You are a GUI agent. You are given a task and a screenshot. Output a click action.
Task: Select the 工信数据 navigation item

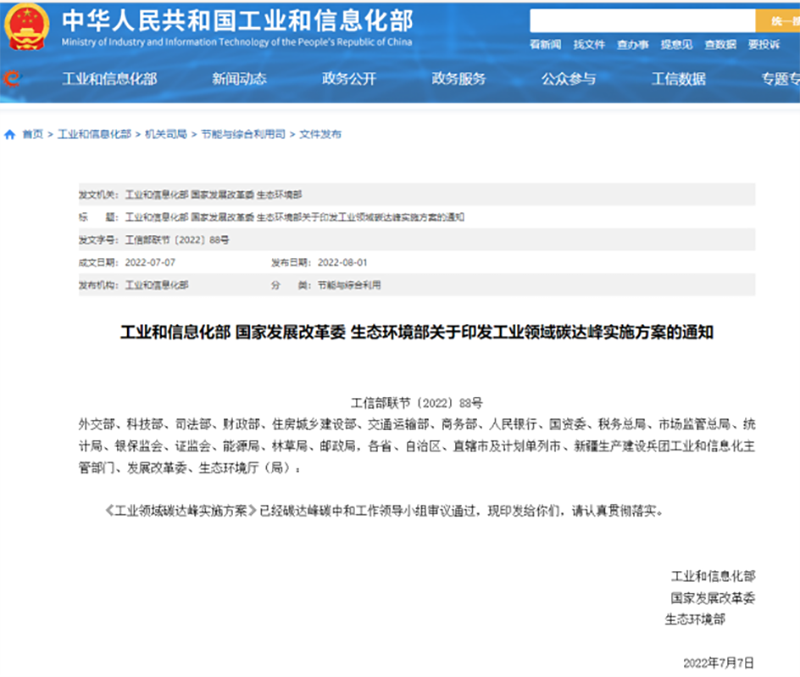click(678, 80)
